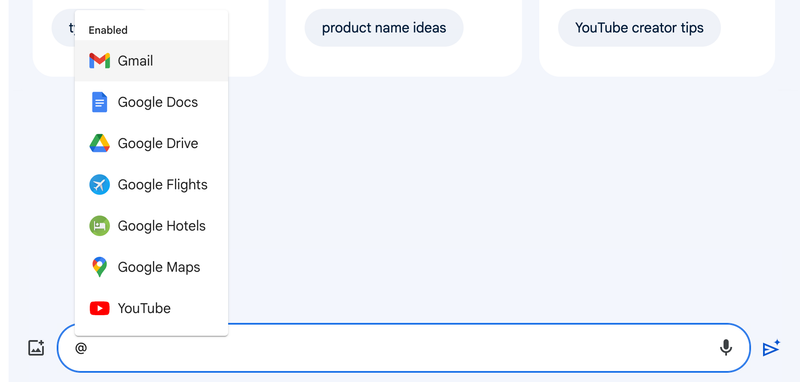
Task: Activate the microphone voice input
Action: (x=726, y=348)
